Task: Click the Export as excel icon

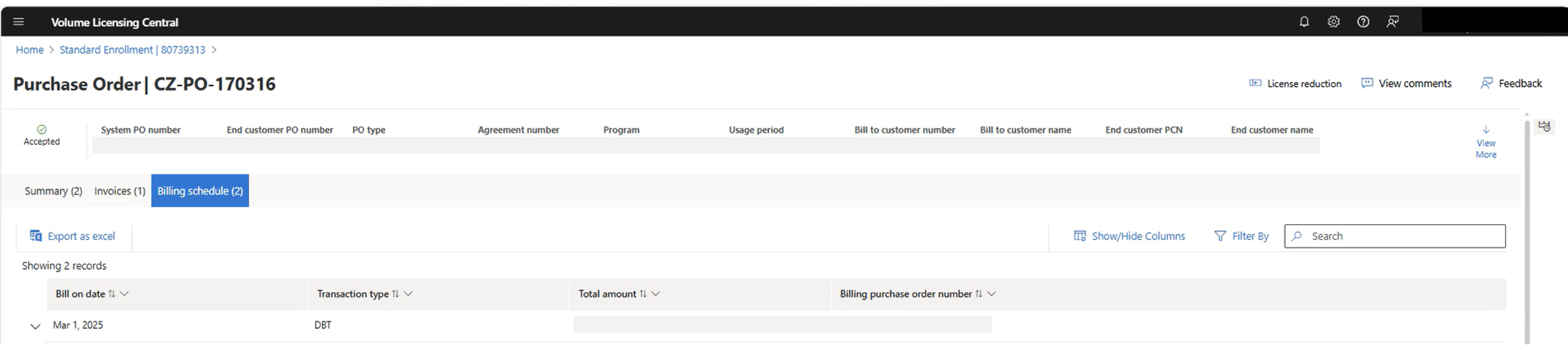Action: pyautogui.click(x=36, y=236)
